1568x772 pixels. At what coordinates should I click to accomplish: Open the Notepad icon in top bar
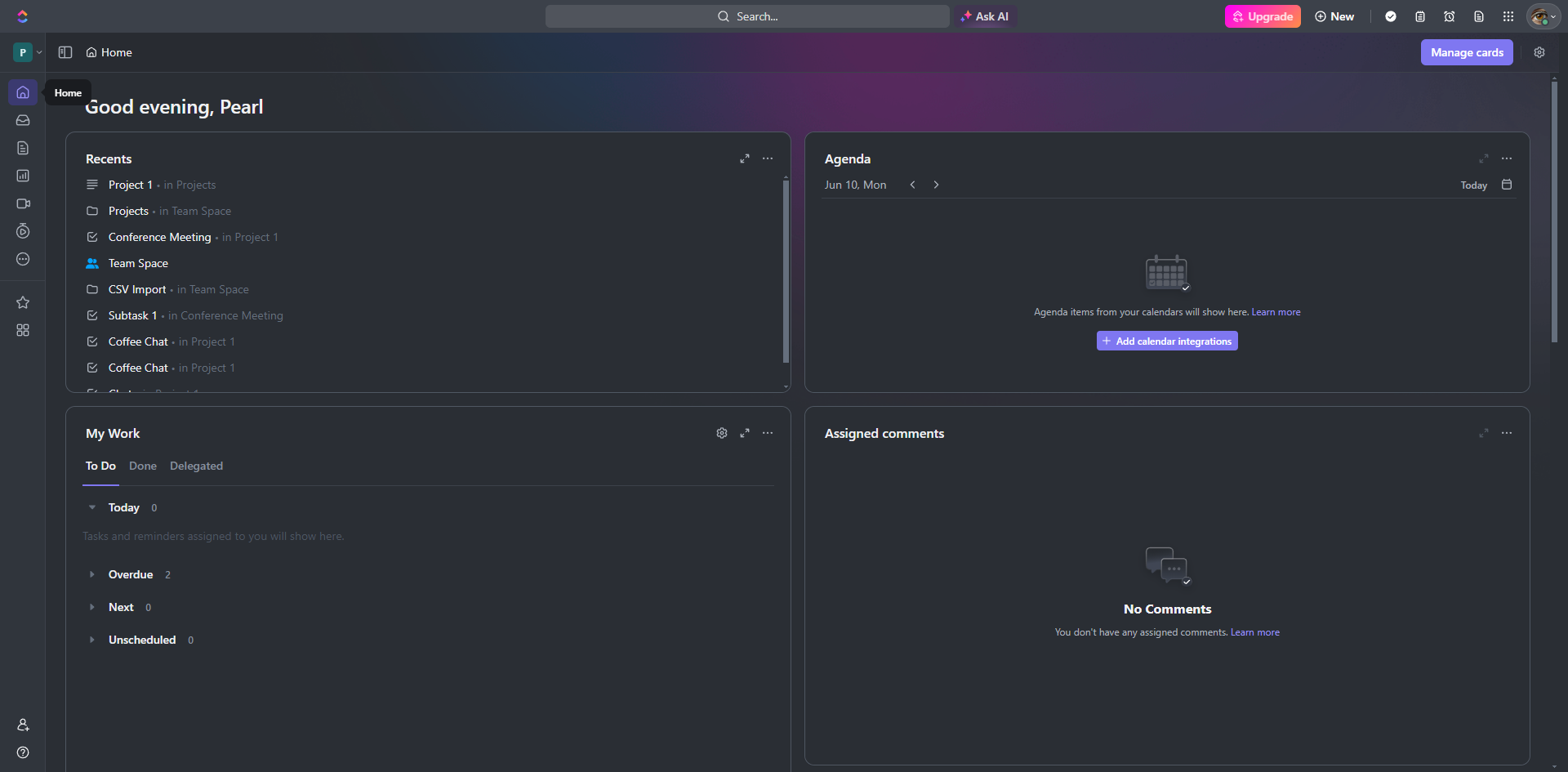pos(1420,16)
